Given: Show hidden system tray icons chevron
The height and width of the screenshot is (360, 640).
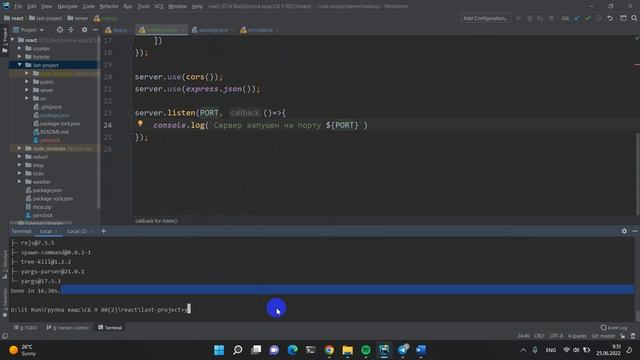Looking at the screenshot, I should click(523, 350).
